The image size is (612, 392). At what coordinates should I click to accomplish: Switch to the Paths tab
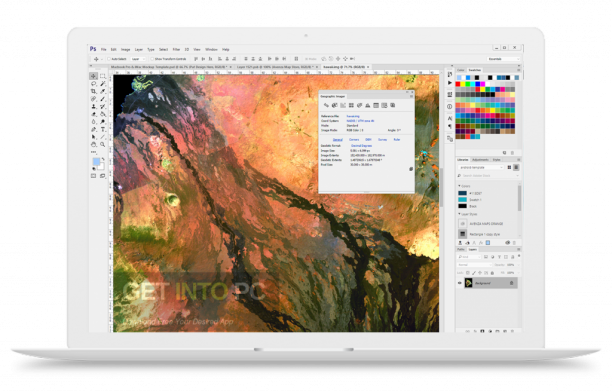tap(461, 249)
